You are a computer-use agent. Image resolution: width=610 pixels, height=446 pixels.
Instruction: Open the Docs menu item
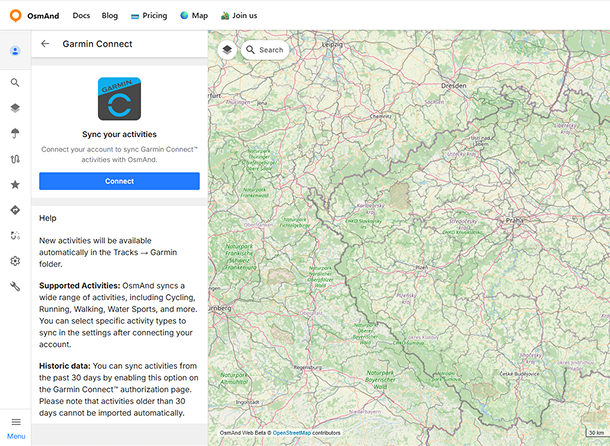coord(81,16)
